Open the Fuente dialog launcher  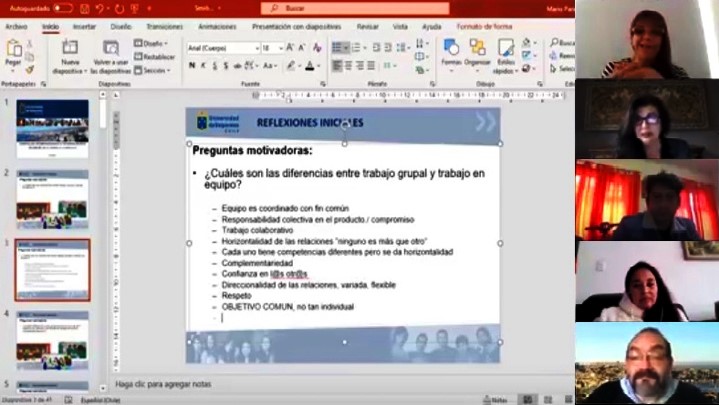pos(323,84)
